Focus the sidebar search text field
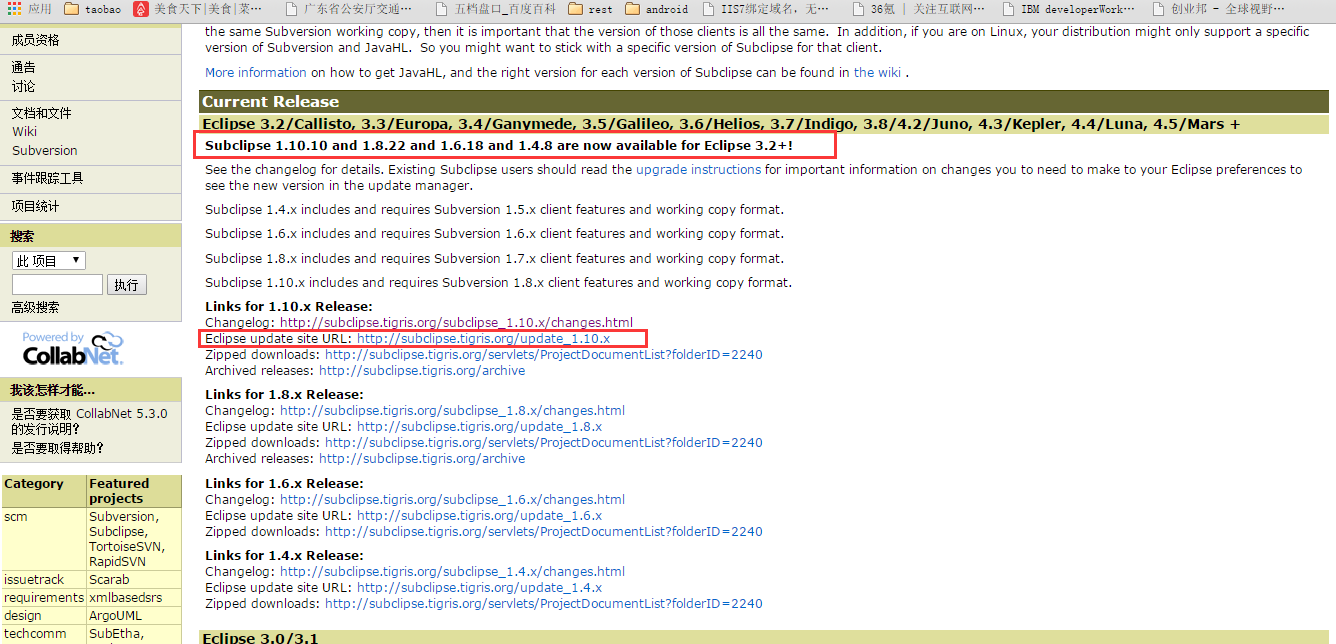 [x=57, y=285]
